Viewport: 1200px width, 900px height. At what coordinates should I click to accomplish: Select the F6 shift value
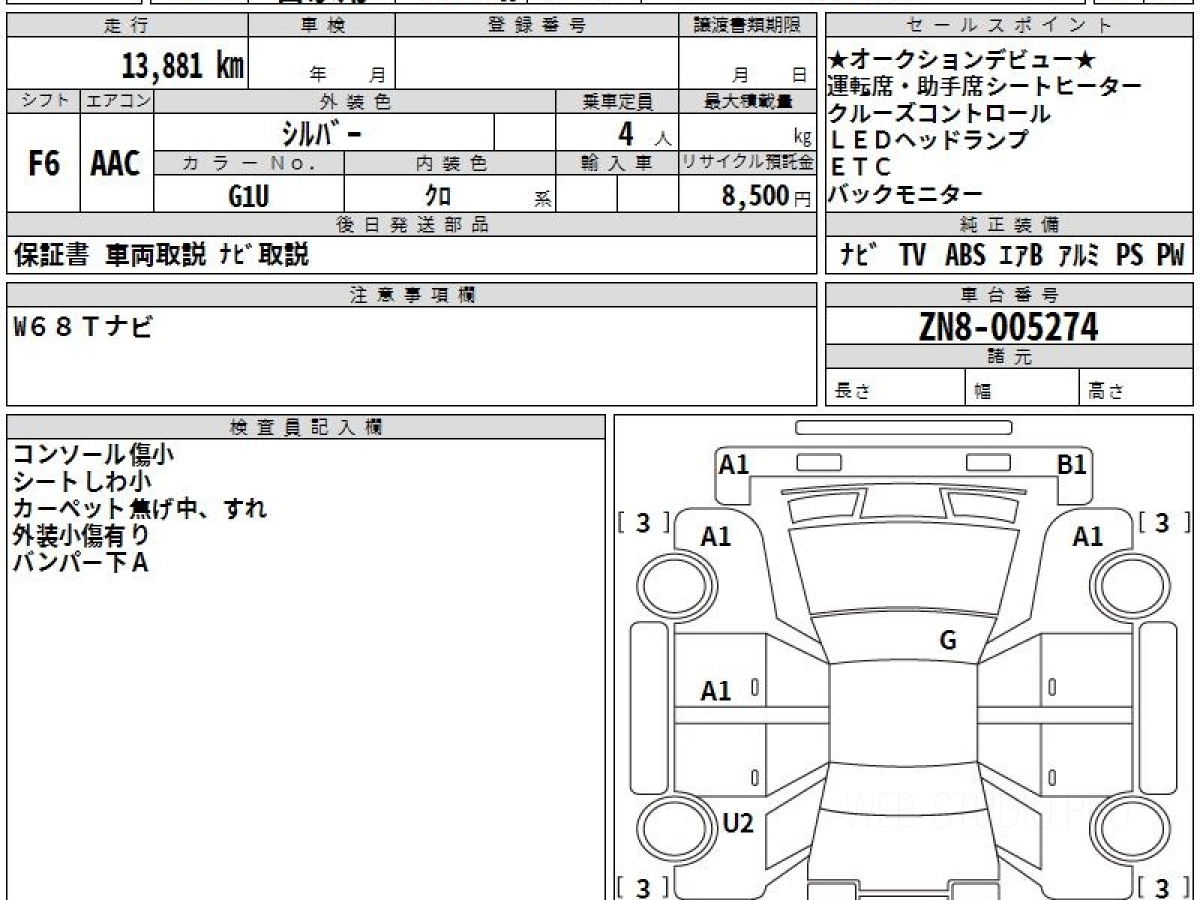tap(43, 164)
